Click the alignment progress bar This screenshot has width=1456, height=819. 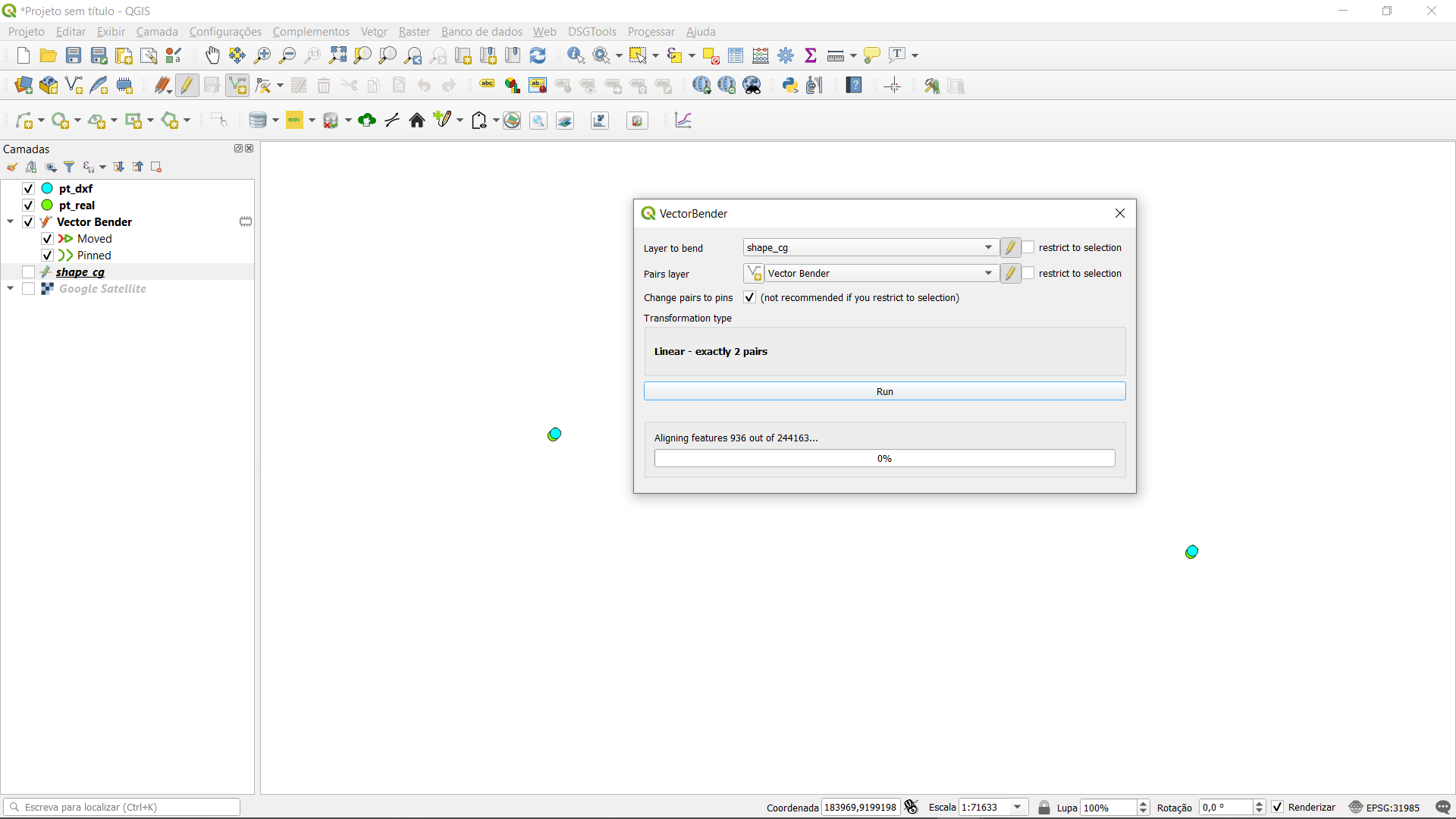pos(884,458)
